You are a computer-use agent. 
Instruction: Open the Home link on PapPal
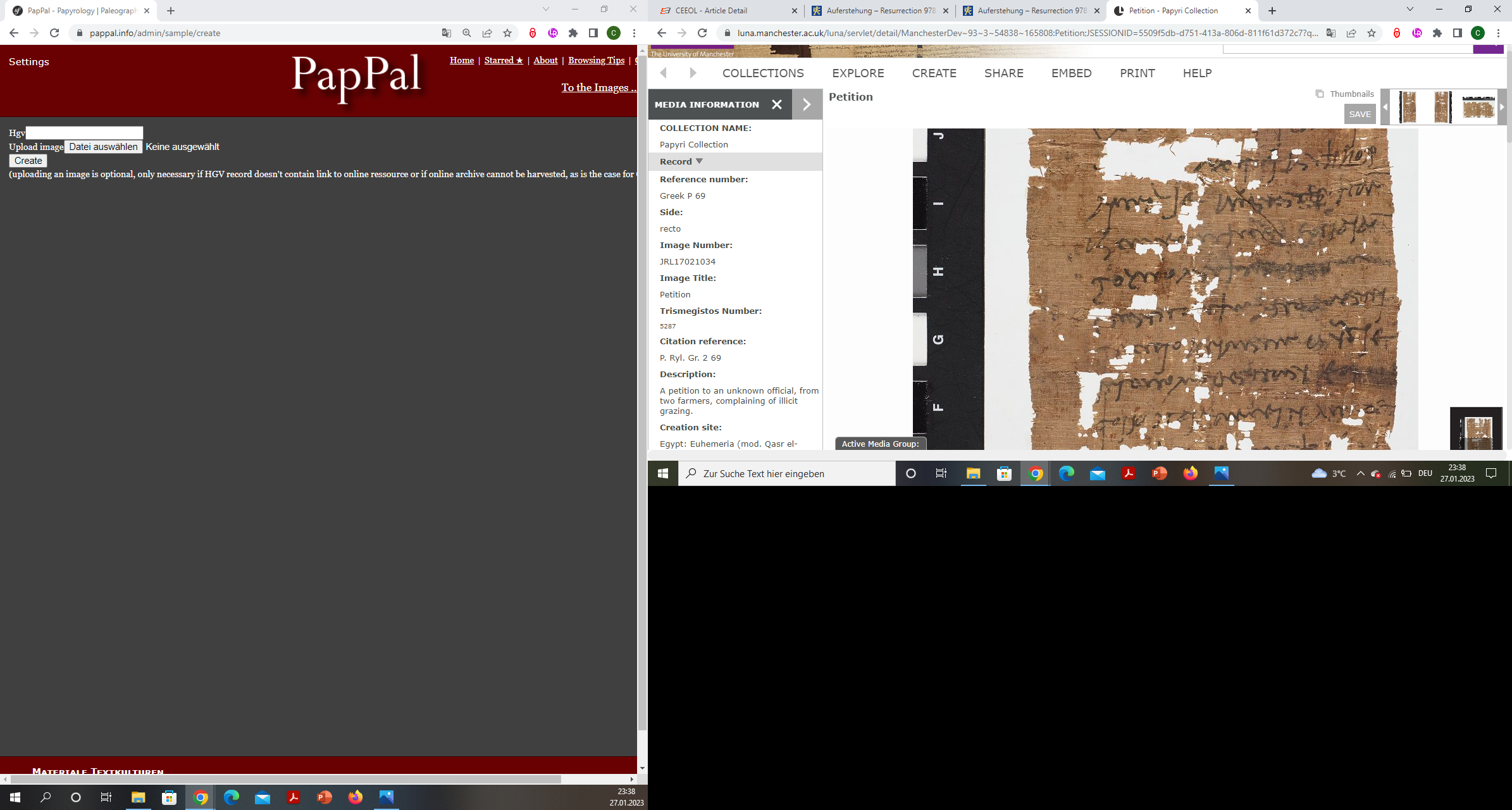(x=462, y=60)
